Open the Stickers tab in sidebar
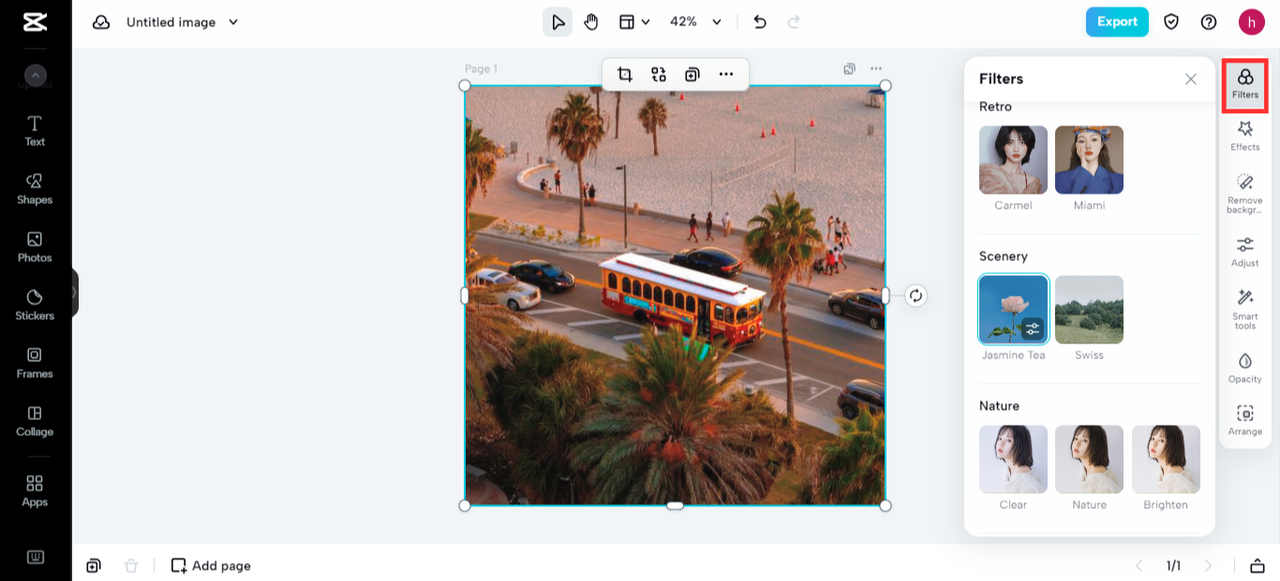The width and height of the screenshot is (1280, 581). tap(35, 304)
